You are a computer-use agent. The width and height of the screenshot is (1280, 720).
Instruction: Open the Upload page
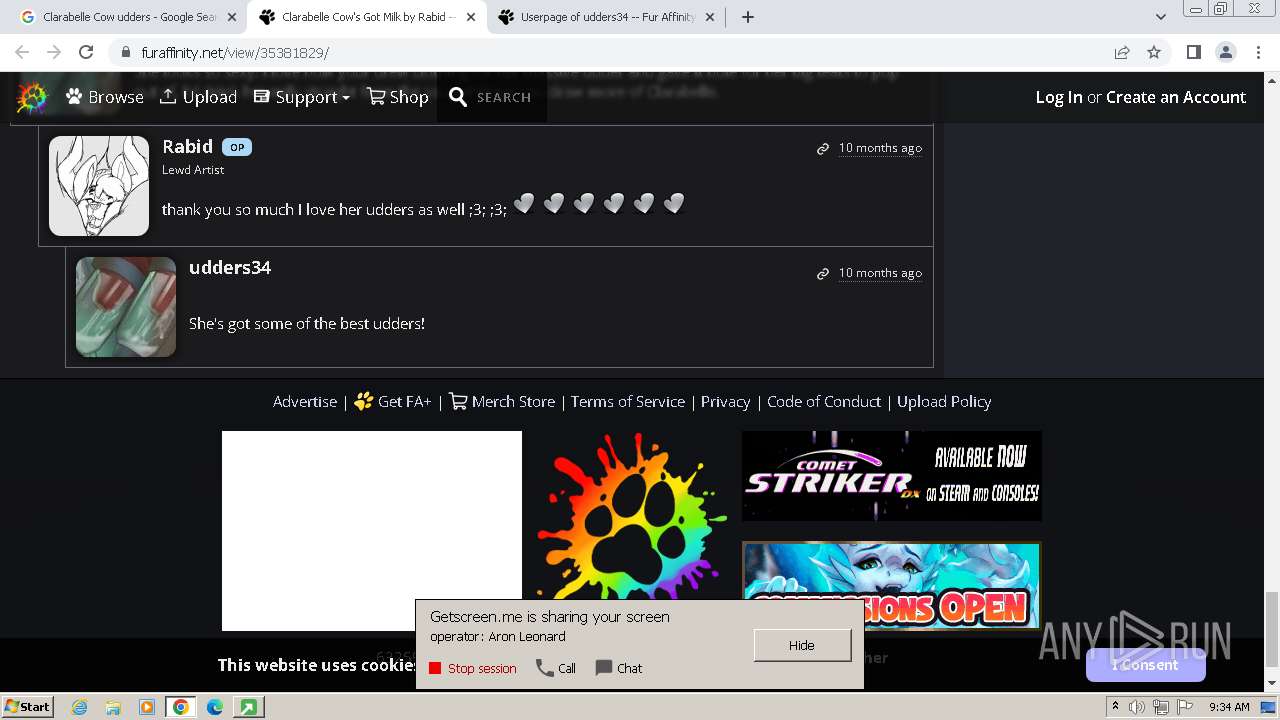(x=198, y=97)
